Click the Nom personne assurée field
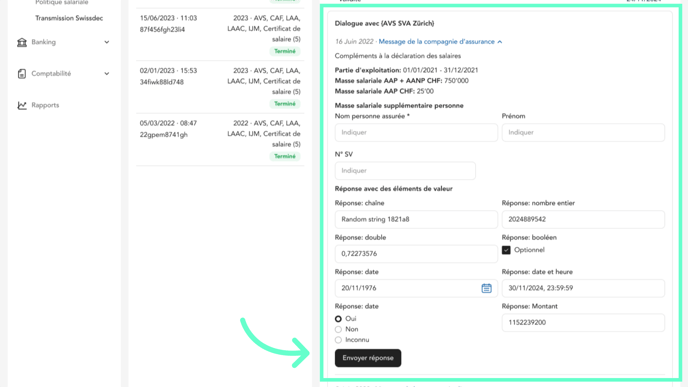Image resolution: width=688 pixels, height=387 pixels. 416,133
